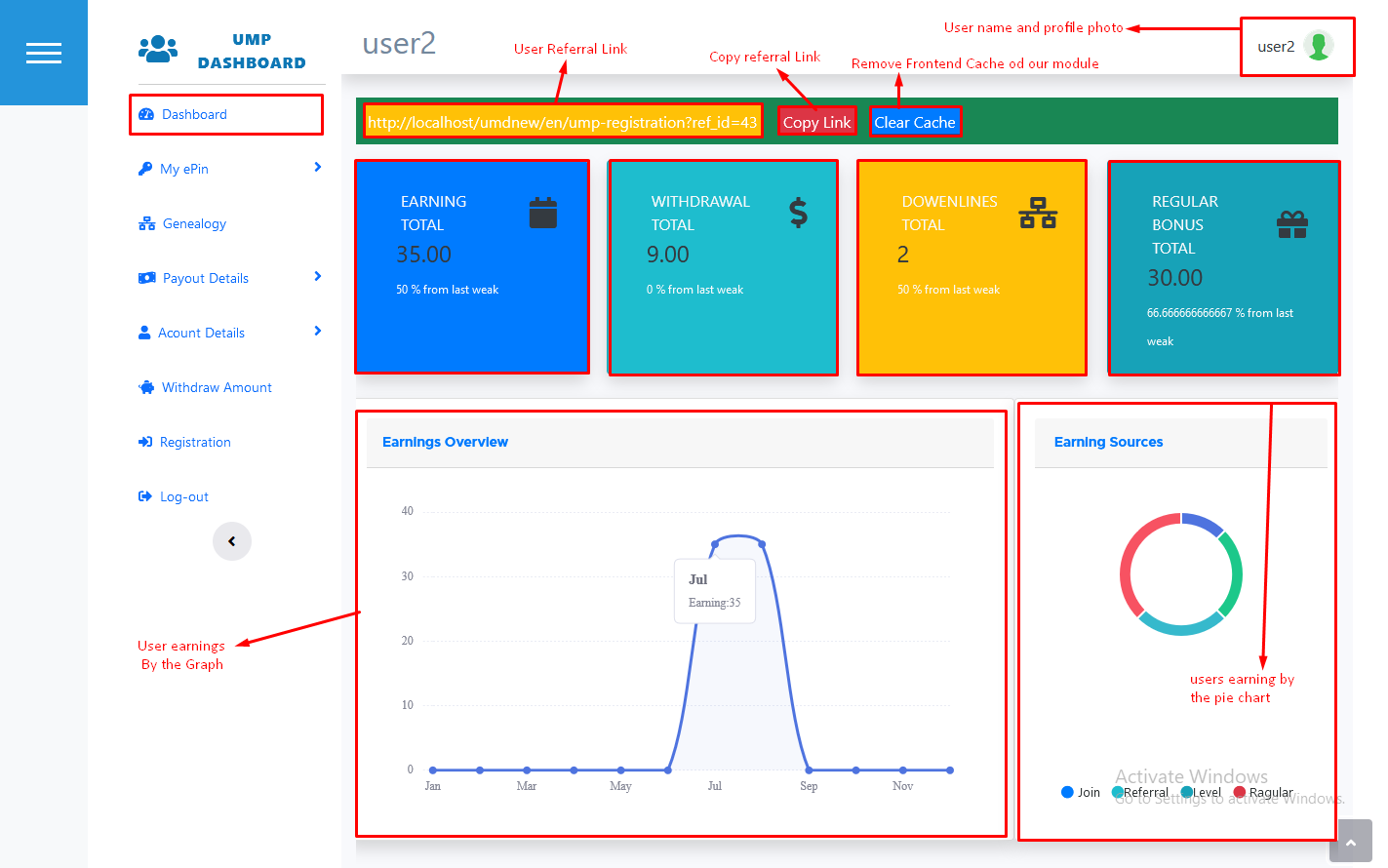Click the calendar icon on Earning Total card
The width and height of the screenshot is (1388, 868).
[x=542, y=213]
